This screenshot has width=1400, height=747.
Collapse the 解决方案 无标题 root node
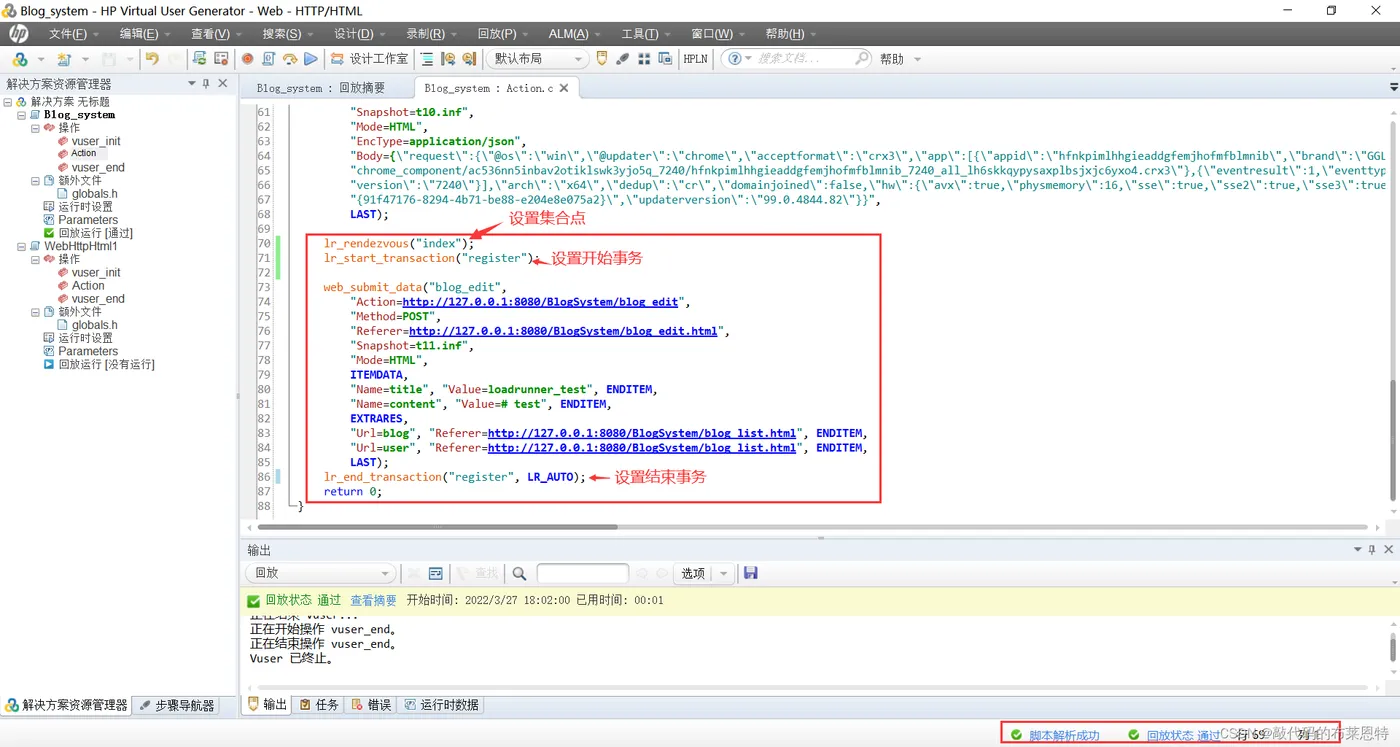(x=8, y=102)
